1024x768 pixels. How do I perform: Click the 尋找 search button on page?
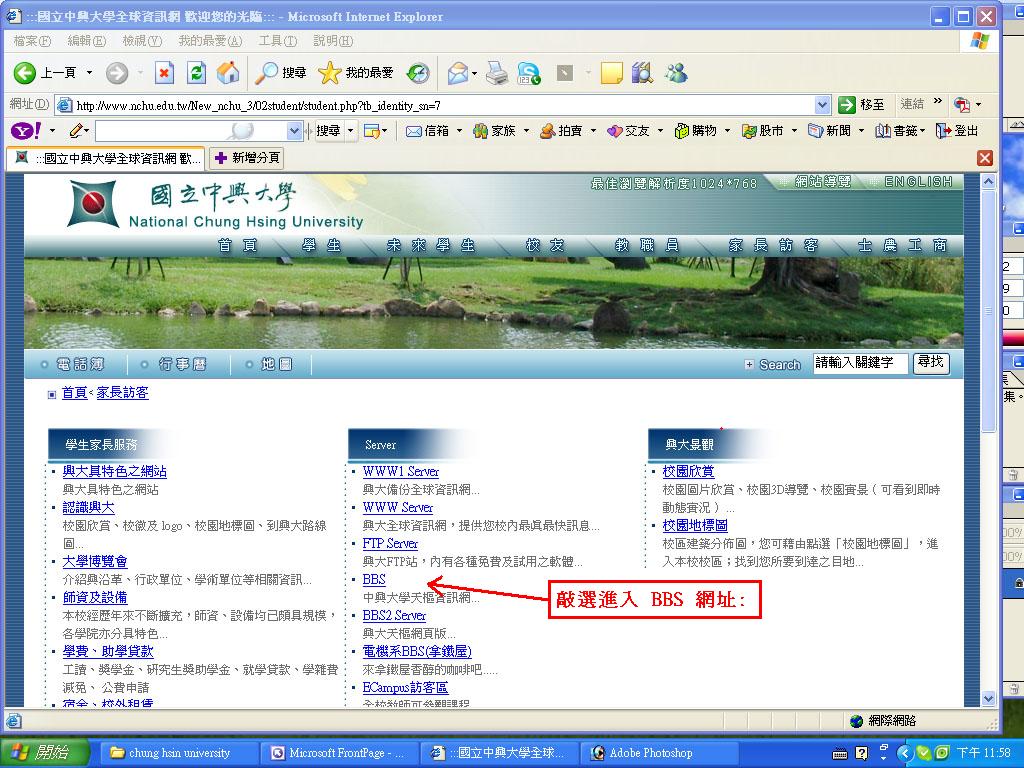pyautogui.click(x=931, y=362)
